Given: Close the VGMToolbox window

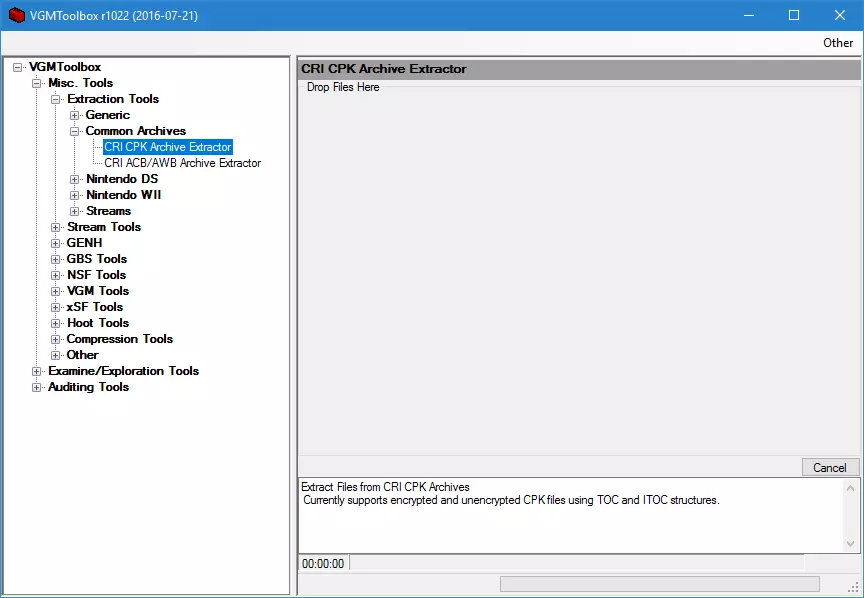Looking at the screenshot, I should pos(840,15).
